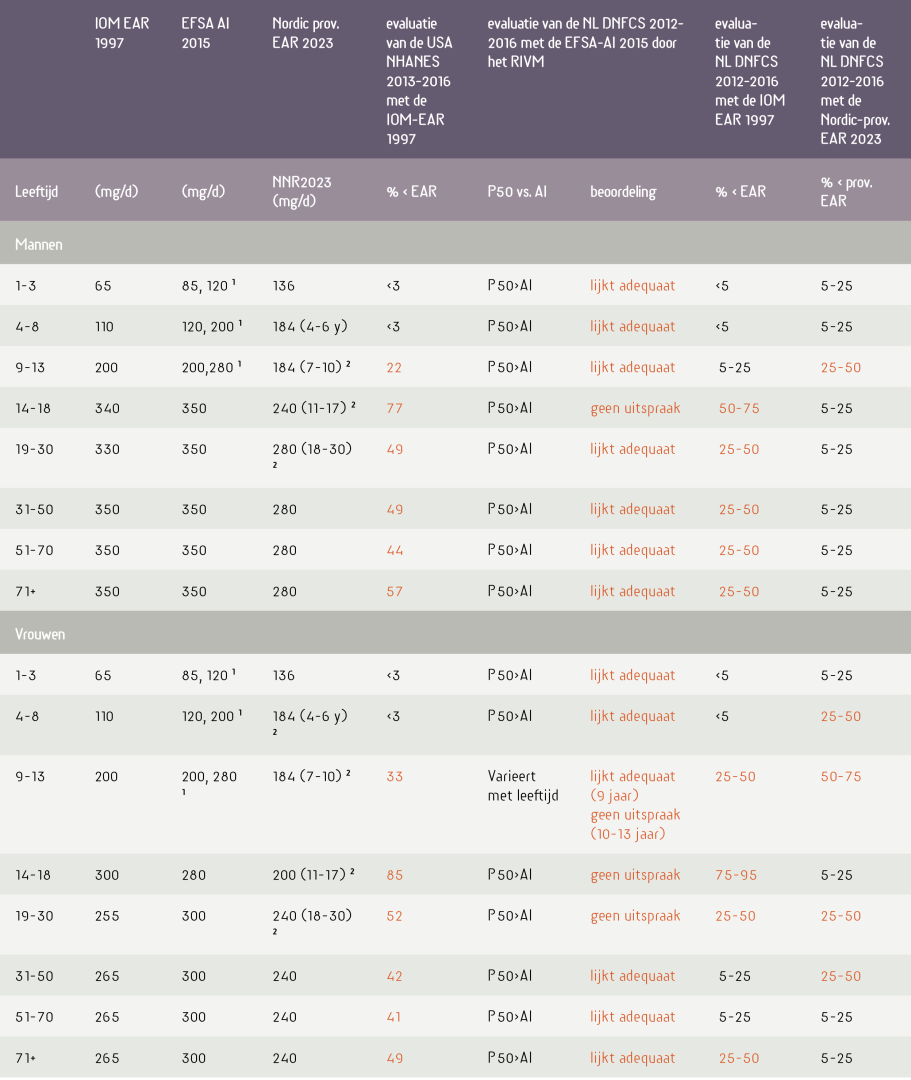Click the lijkt adequaat (9 jaar) text
911x1080 pixels.
(x=632, y=786)
